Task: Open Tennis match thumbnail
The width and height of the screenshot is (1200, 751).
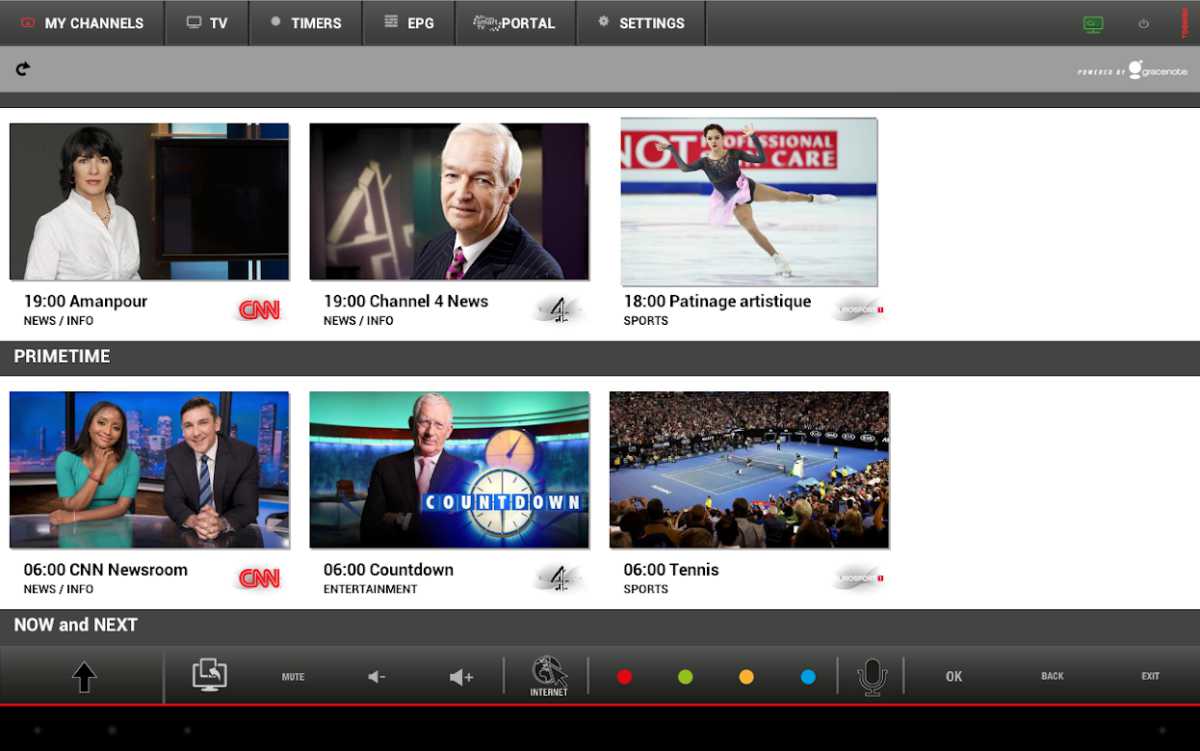Action: (749, 470)
